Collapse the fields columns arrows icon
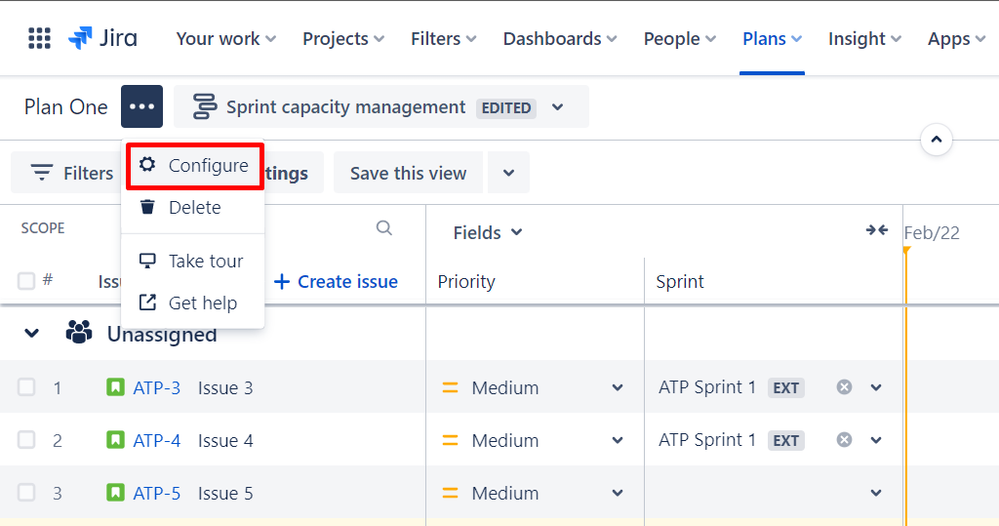The width and height of the screenshot is (999, 526). click(877, 230)
